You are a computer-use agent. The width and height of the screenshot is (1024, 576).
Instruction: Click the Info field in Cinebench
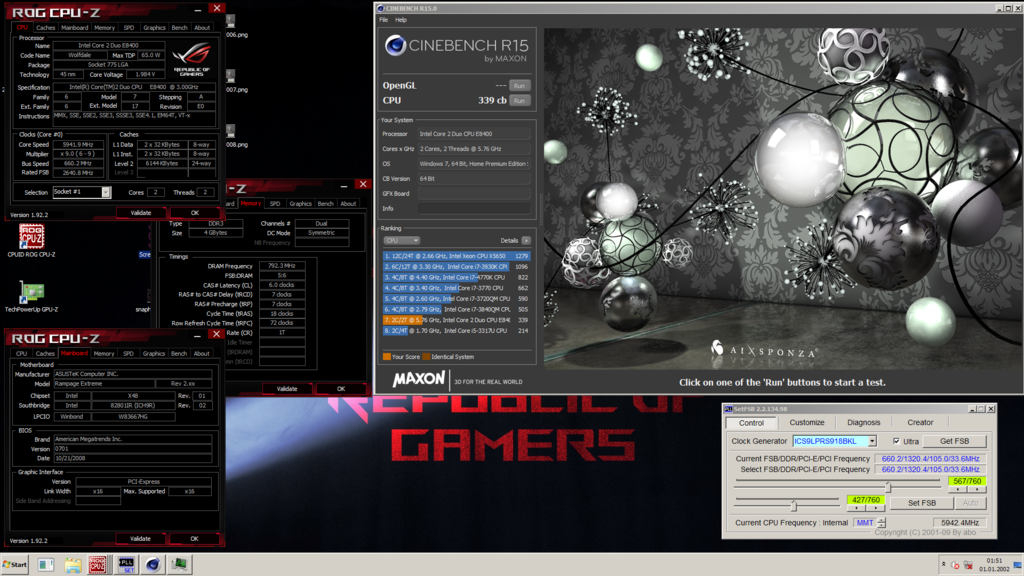(474, 208)
